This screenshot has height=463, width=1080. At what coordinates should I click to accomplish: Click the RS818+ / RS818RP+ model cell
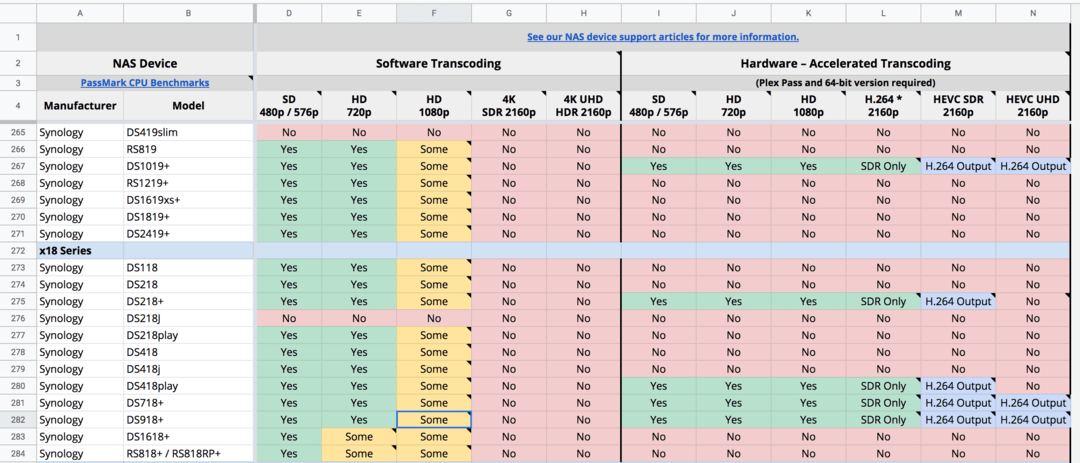point(188,454)
